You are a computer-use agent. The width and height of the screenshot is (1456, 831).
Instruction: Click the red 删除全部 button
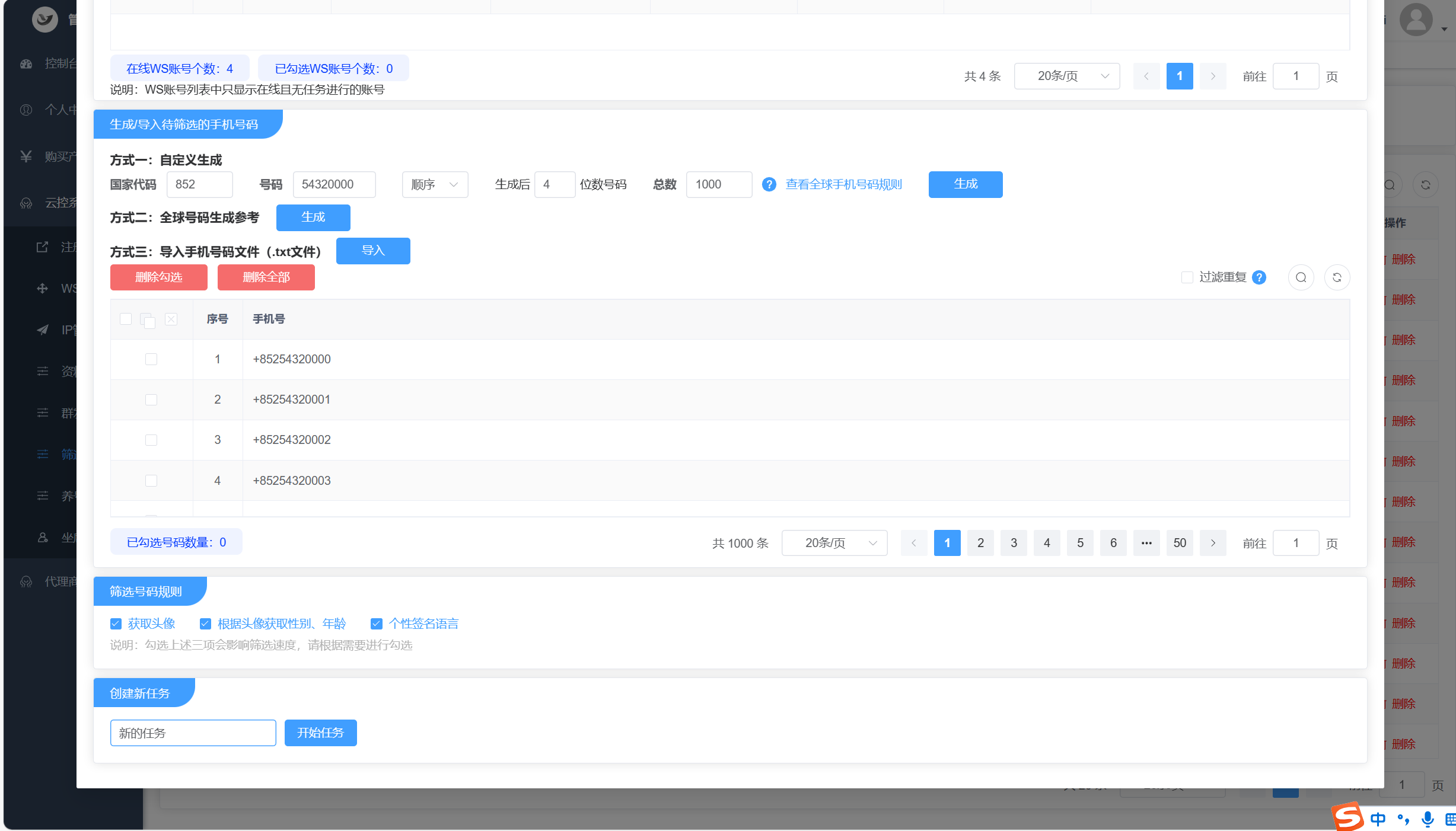coord(266,277)
